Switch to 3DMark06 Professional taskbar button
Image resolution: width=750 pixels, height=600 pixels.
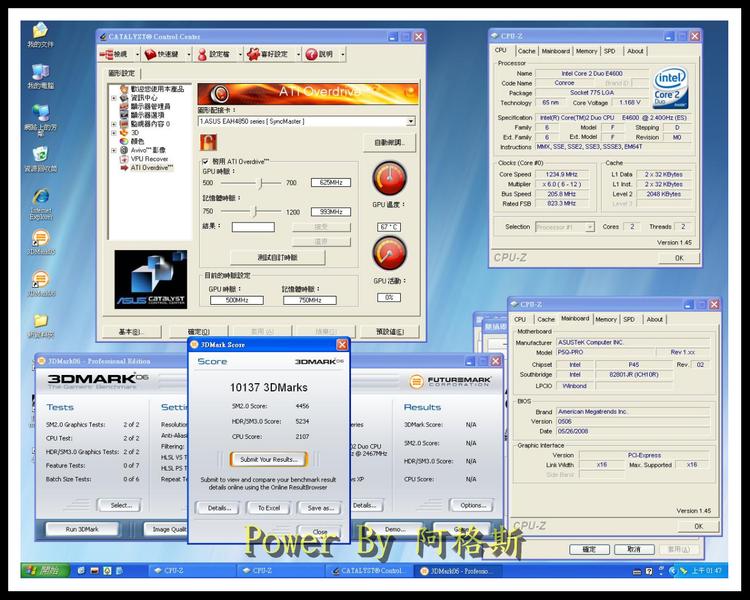(459, 570)
